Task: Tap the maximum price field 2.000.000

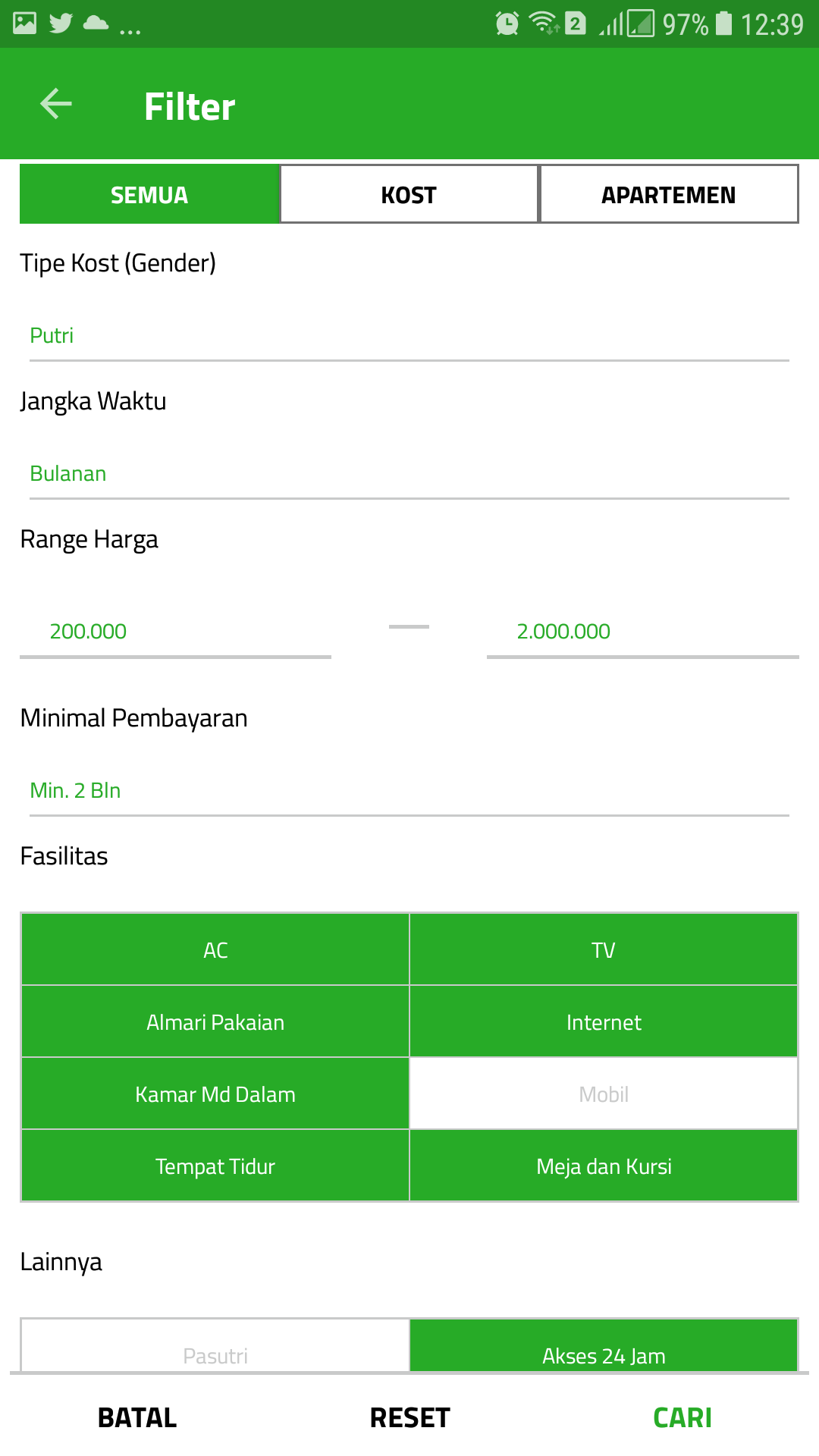Action: pos(642,632)
